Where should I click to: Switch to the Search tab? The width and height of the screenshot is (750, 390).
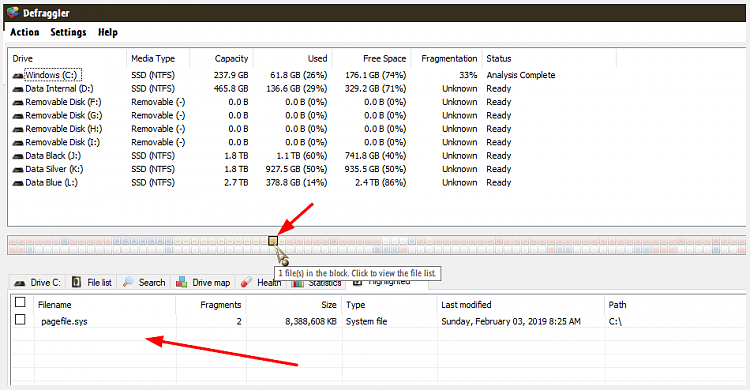tap(144, 283)
